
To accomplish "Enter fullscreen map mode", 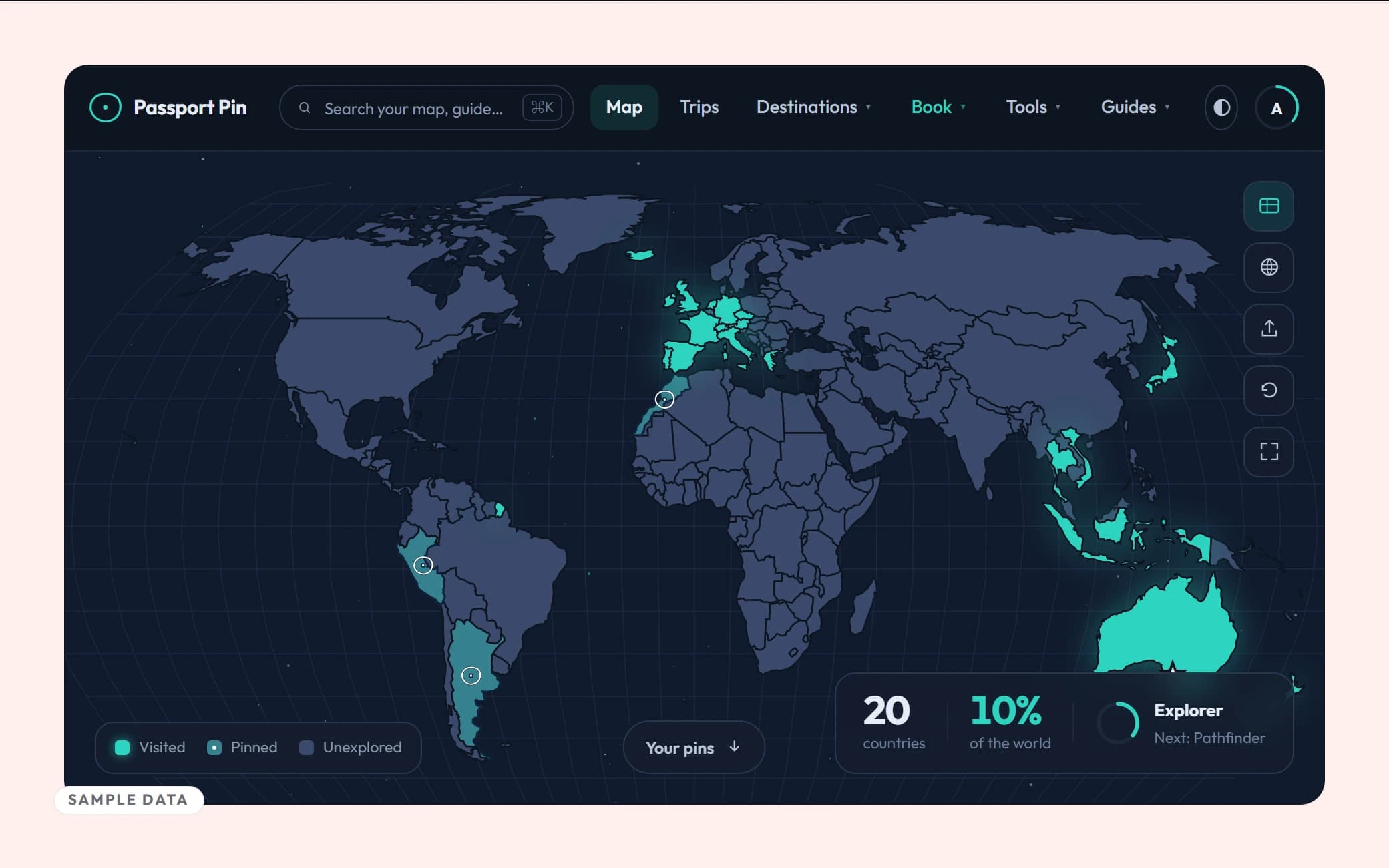I will tap(1269, 451).
